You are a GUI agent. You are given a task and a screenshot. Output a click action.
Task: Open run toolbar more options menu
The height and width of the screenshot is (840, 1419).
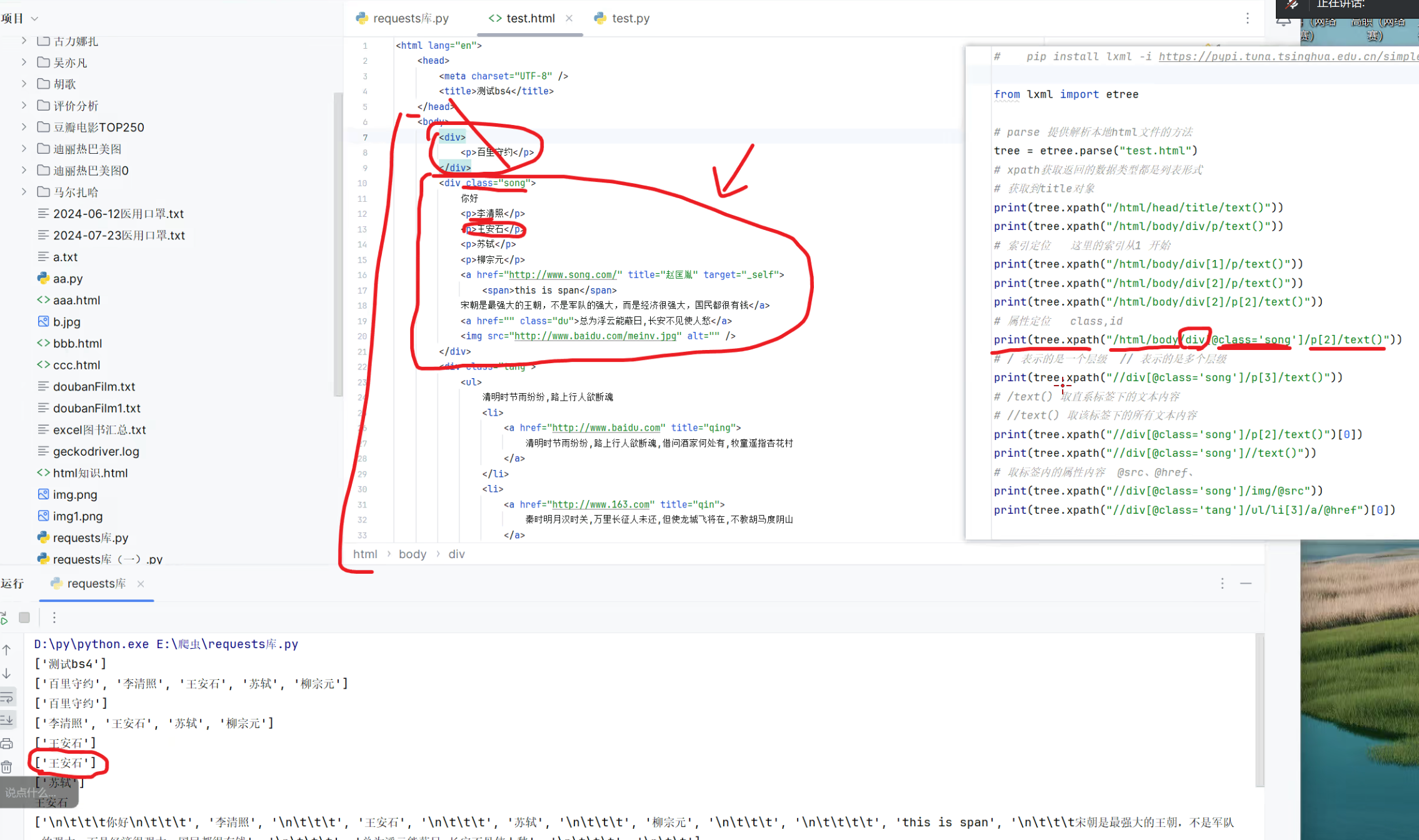tap(54, 617)
